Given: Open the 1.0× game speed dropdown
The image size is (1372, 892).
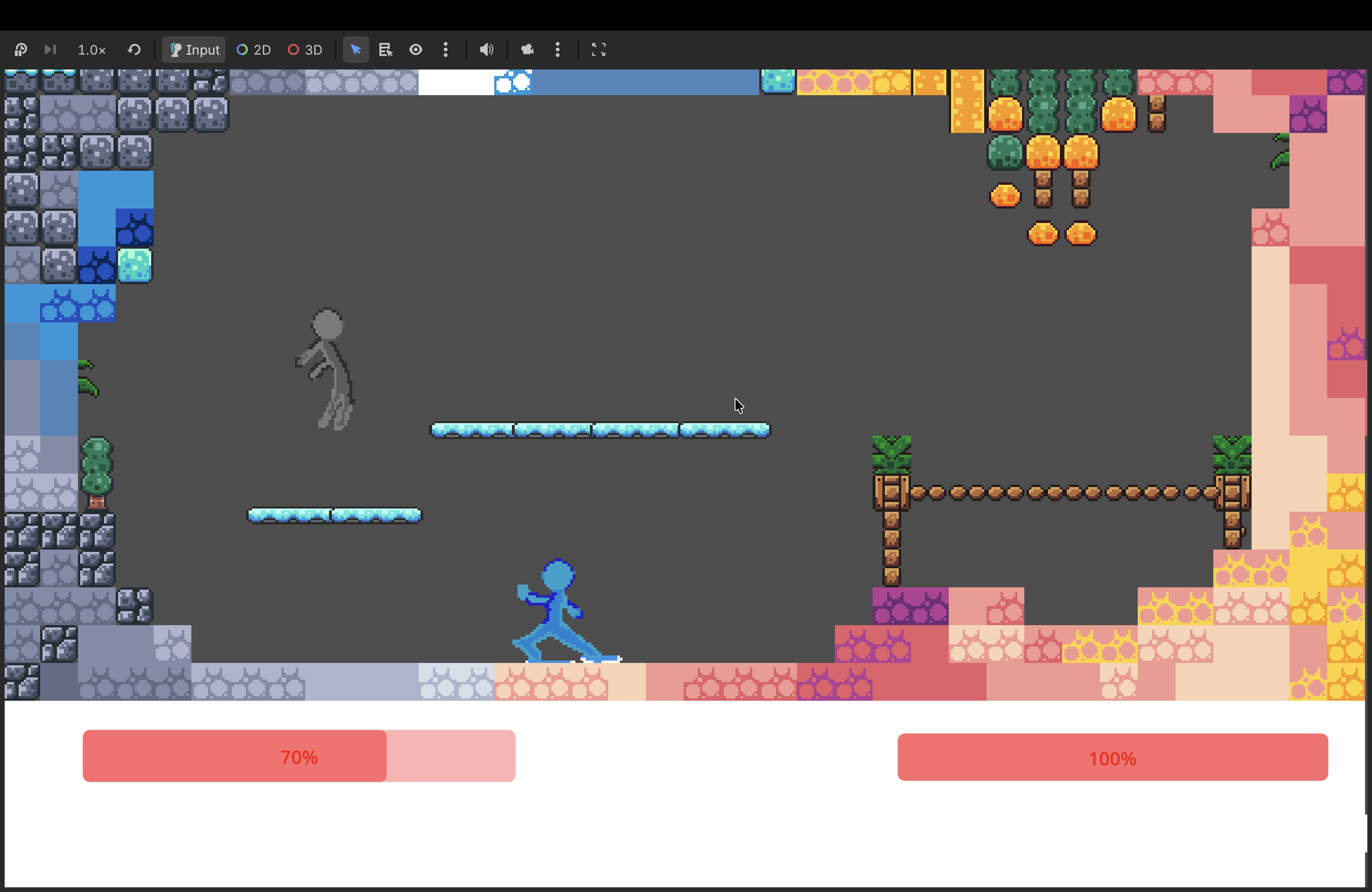Looking at the screenshot, I should click(91, 50).
